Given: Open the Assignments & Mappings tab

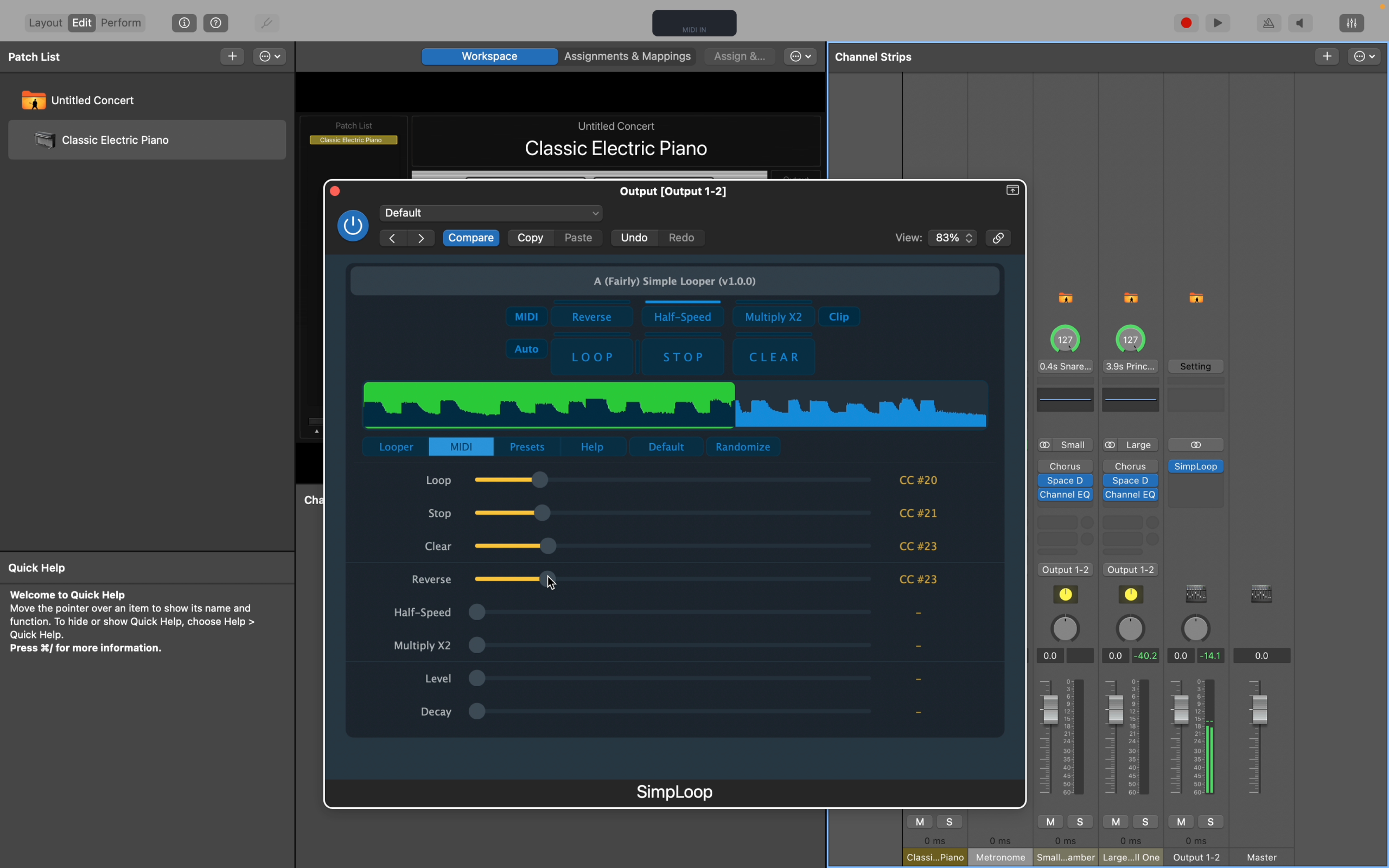Looking at the screenshot, I should pyautogui.click(x=627, y=56).
